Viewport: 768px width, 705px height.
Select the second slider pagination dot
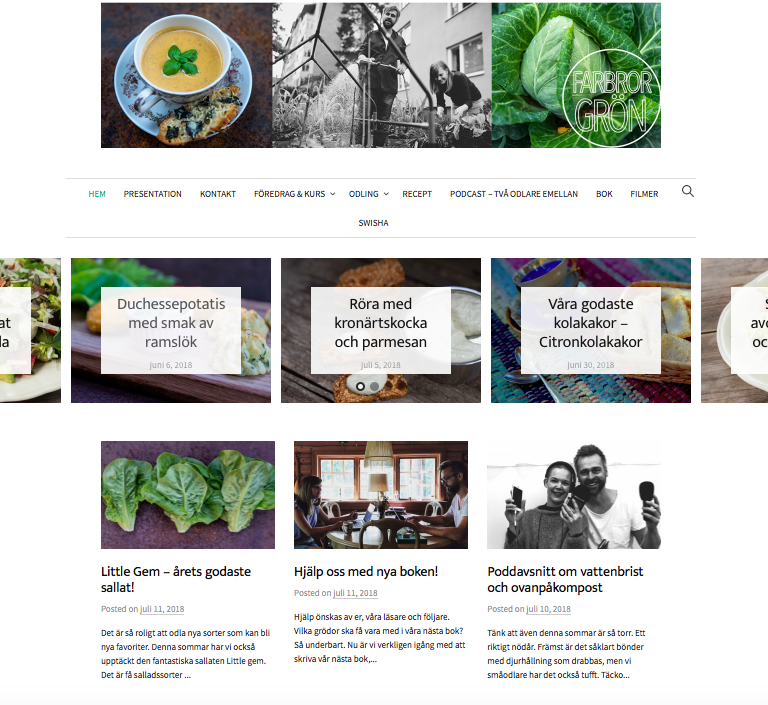click(x=375, y=387)
